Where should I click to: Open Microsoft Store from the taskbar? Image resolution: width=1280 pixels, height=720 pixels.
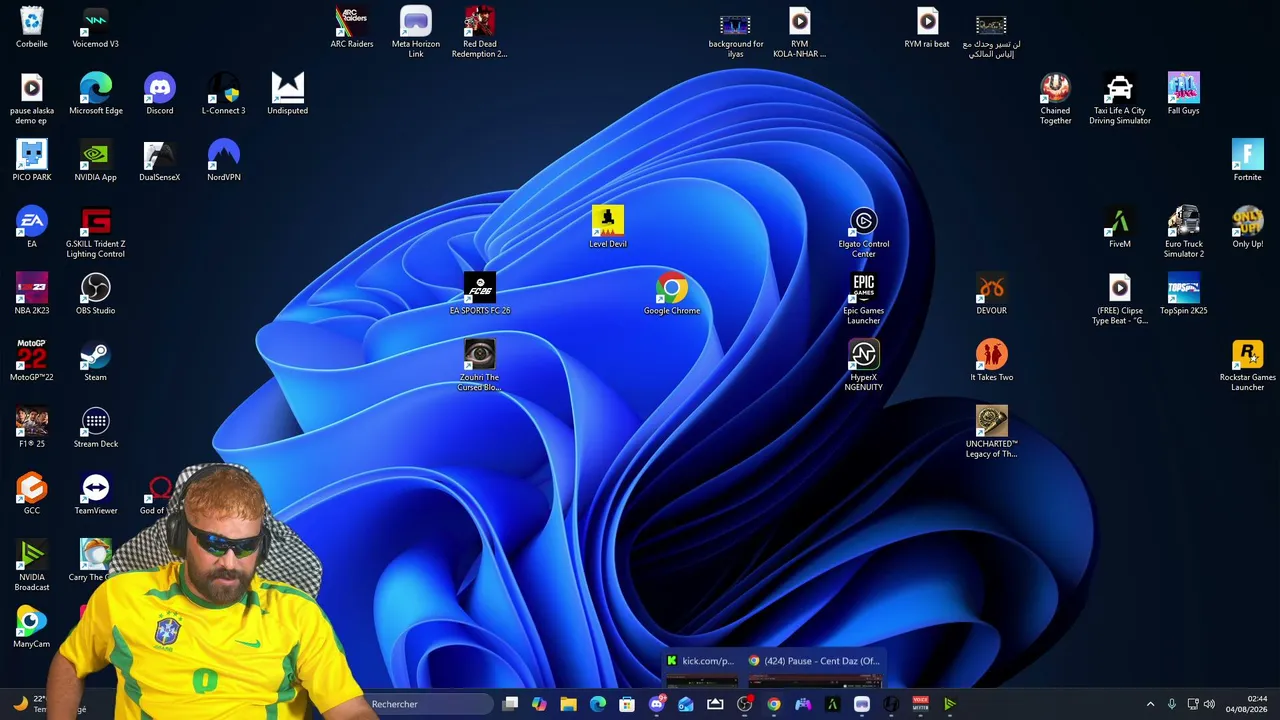point(627,704)
